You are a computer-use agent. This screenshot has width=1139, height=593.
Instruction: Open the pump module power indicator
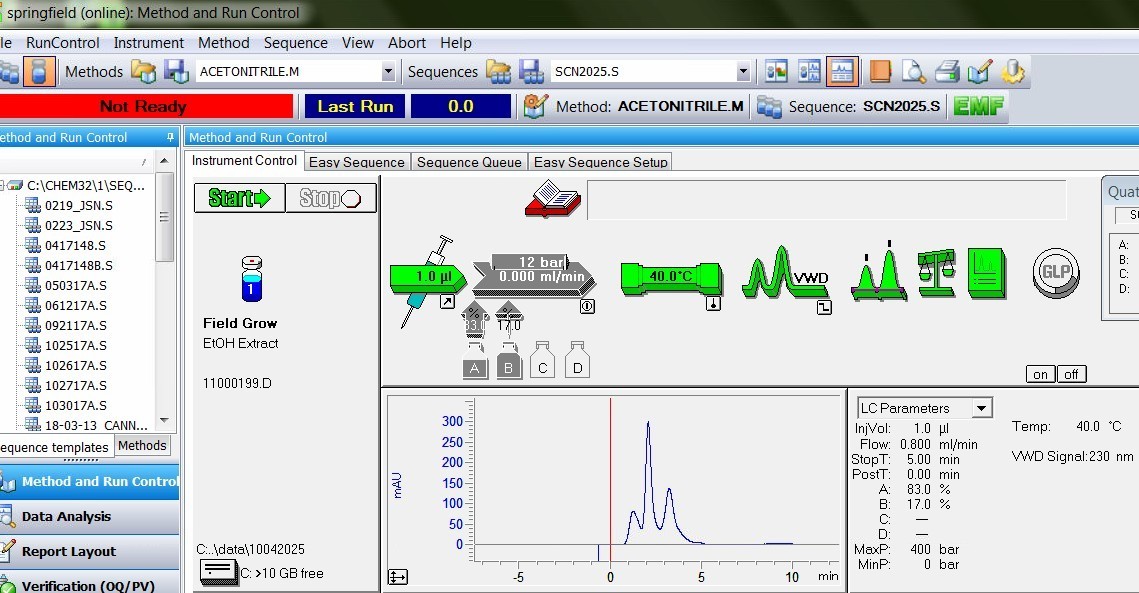point(587,307)
